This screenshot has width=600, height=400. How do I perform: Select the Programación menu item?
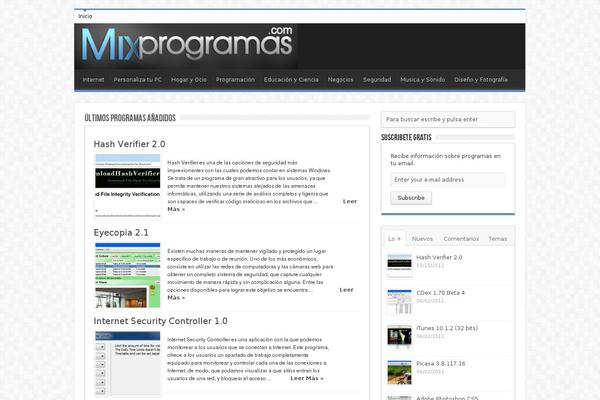click(x=235, y=80)
